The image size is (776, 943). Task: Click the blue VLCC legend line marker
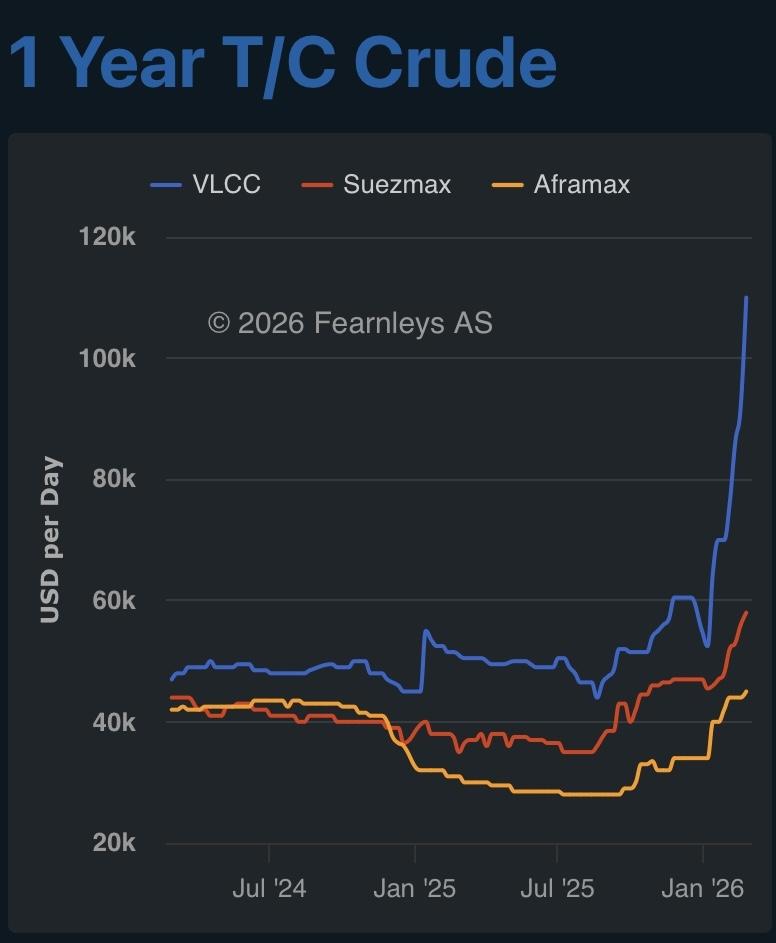click(x=166, y=185)
